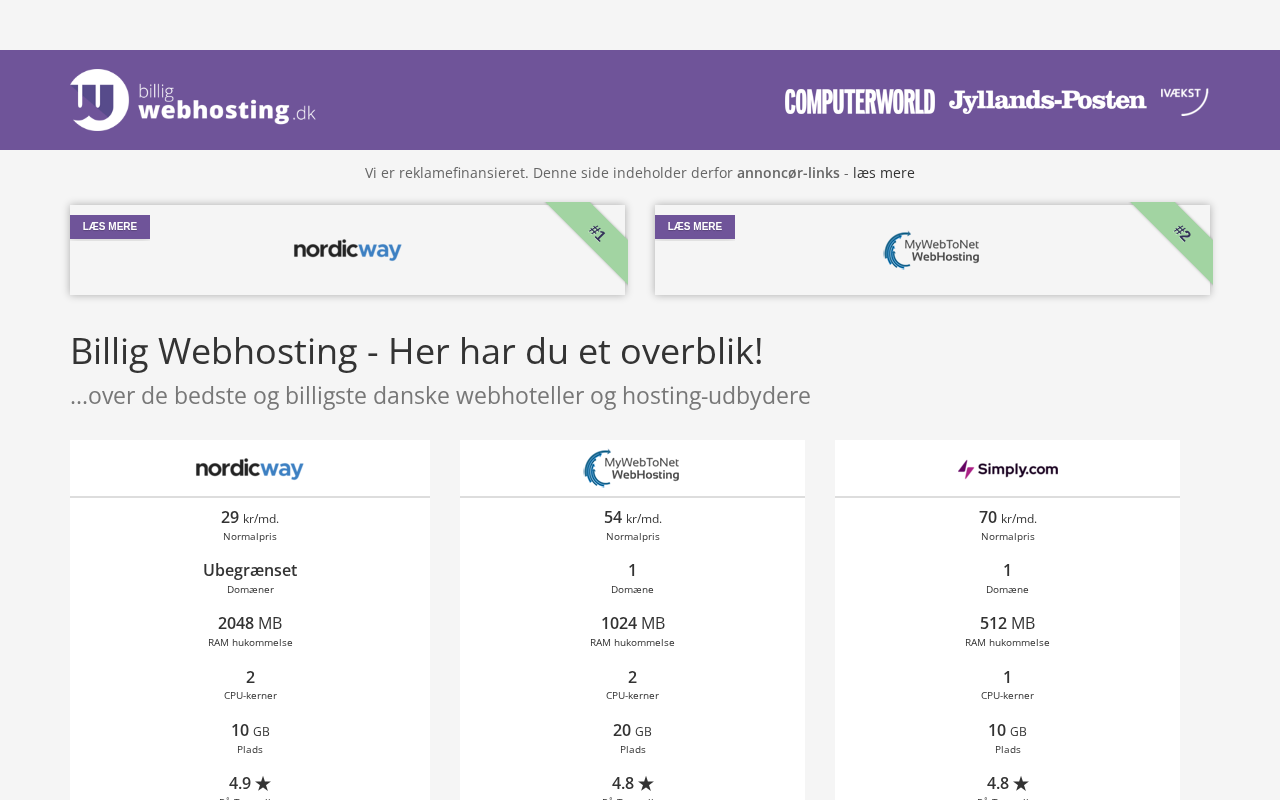
Task: Click the 'Billig Webhosting - Her har du et overblik!' heading
Action: click(417, 351)
